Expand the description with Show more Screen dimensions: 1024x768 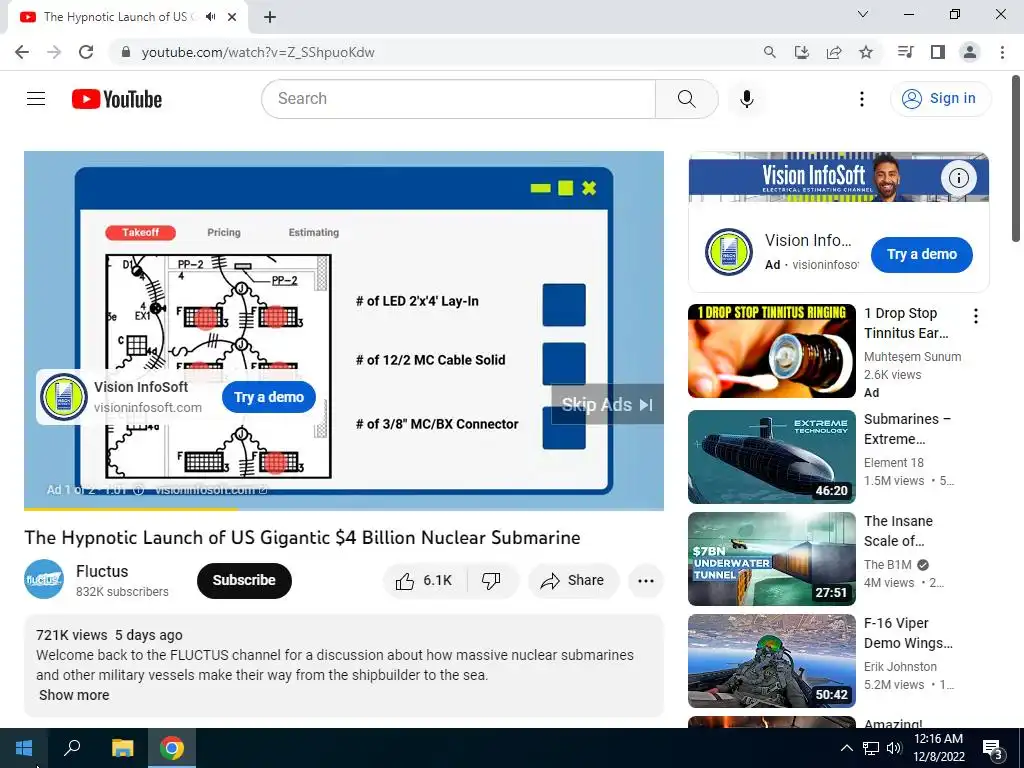[74, 695]
